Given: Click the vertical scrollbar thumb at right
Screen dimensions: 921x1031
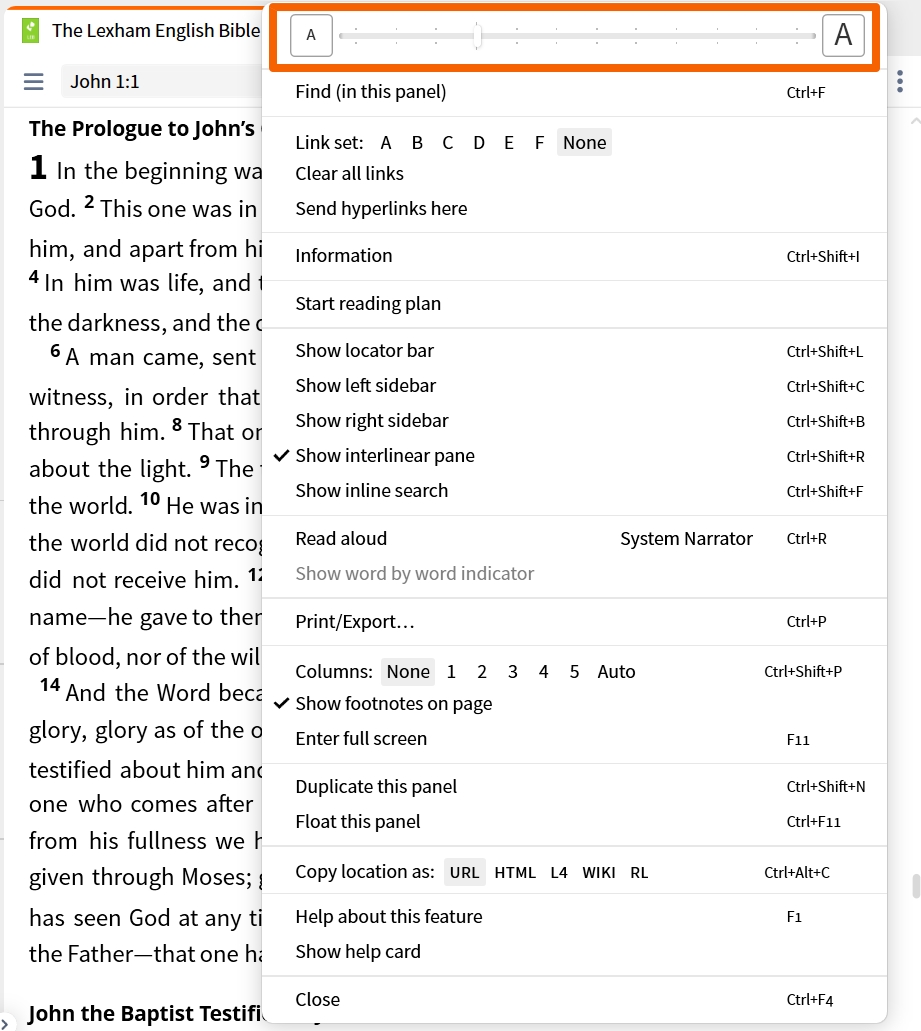Looking at the screenshot, I should [x=915, y=886].
